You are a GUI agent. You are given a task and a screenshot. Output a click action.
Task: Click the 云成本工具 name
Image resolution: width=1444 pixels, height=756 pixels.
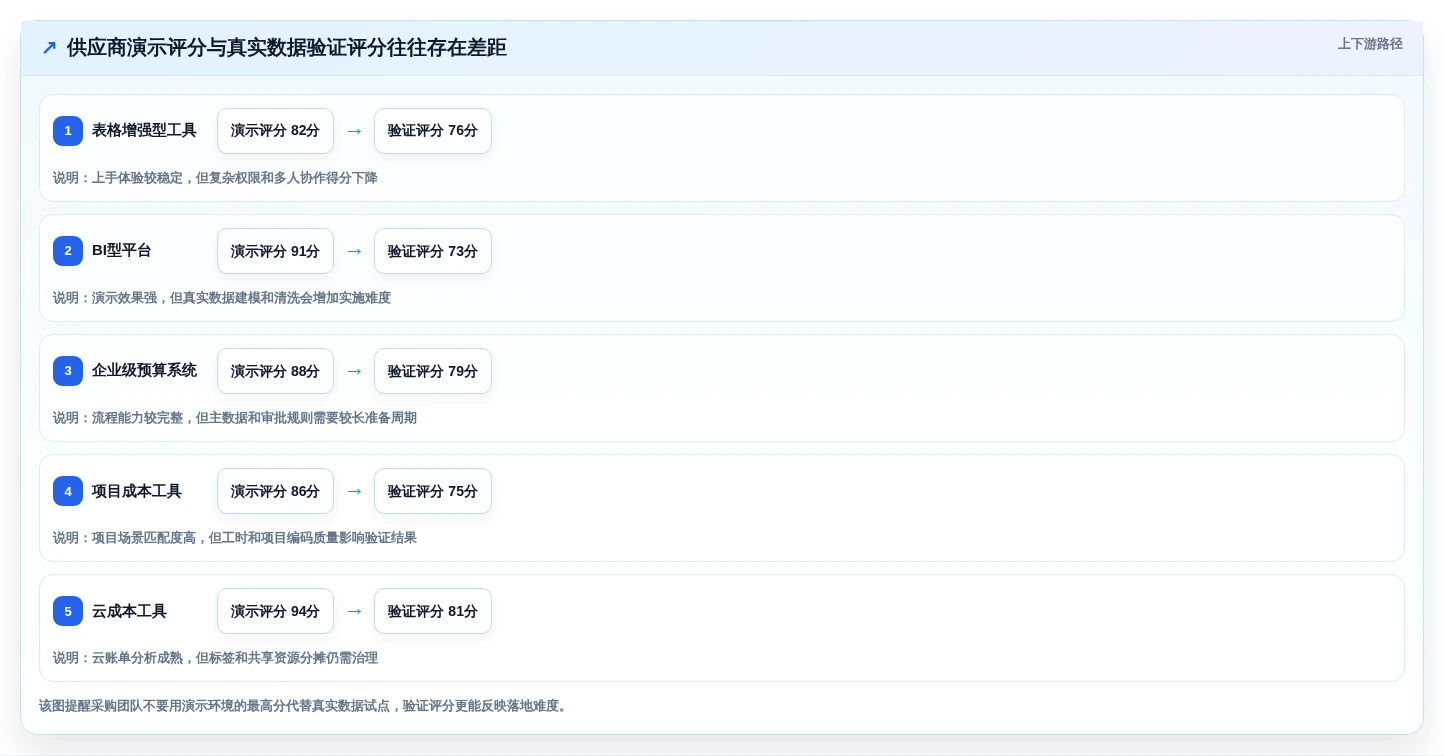(129, 611)
